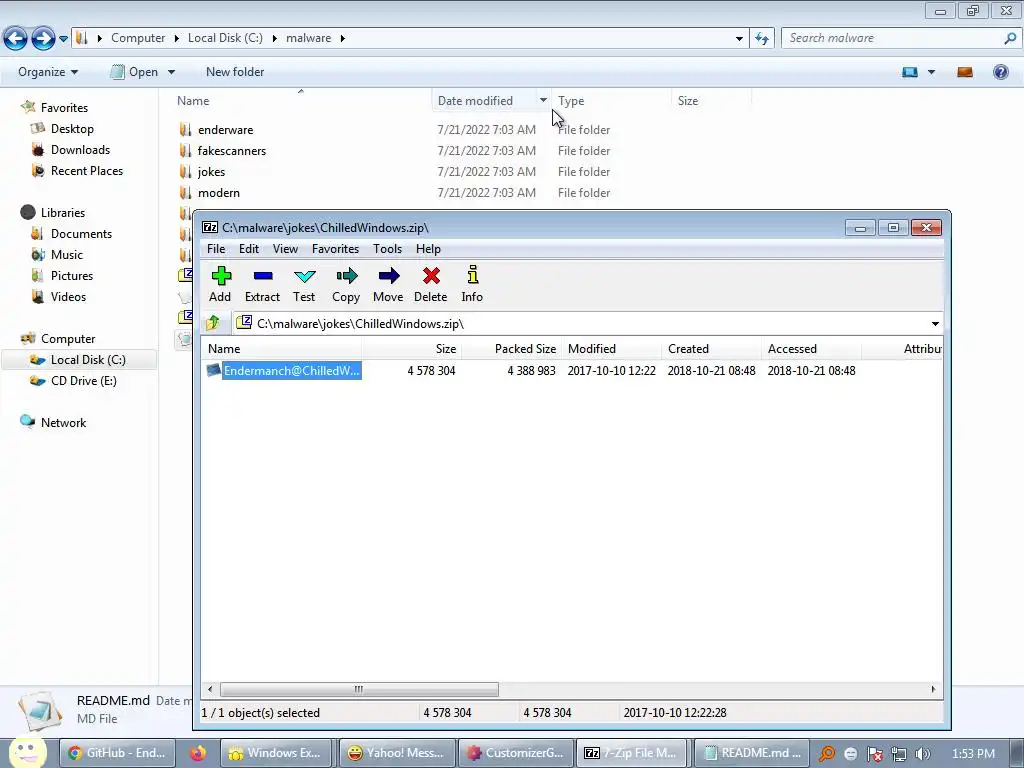Sort Explorer files by Type column

(x=611, y=101)
